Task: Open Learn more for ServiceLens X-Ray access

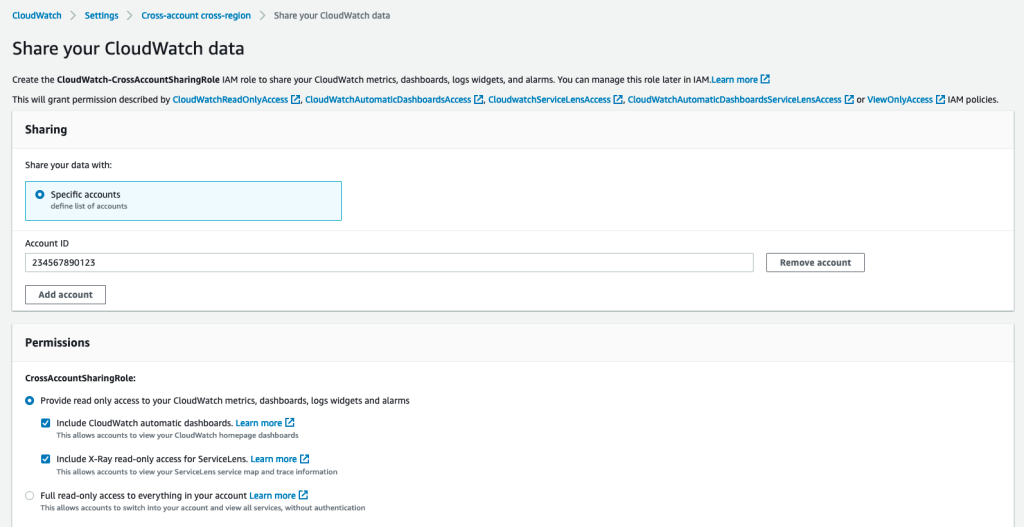Action: click(x=274, y=459)
